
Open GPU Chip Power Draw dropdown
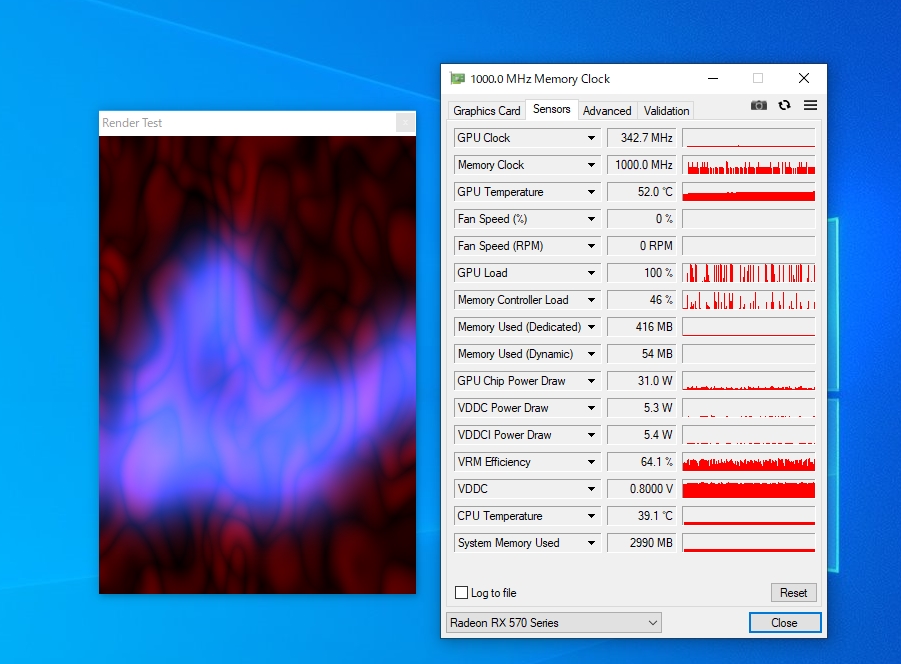(591, 381)
